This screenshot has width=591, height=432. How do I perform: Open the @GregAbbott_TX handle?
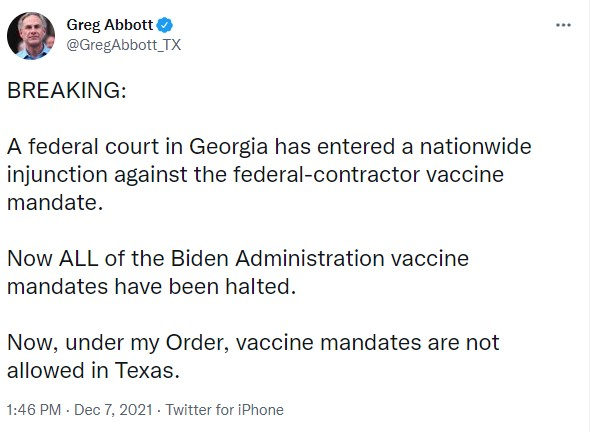pyautogui.click(x=124, y=45)
